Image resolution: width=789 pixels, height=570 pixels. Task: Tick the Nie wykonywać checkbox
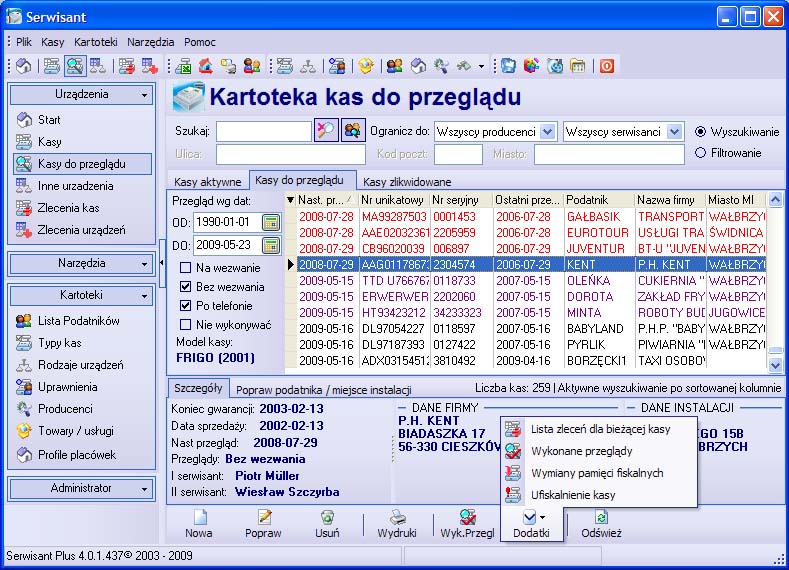pyautogui.click(x=186, y=325)
